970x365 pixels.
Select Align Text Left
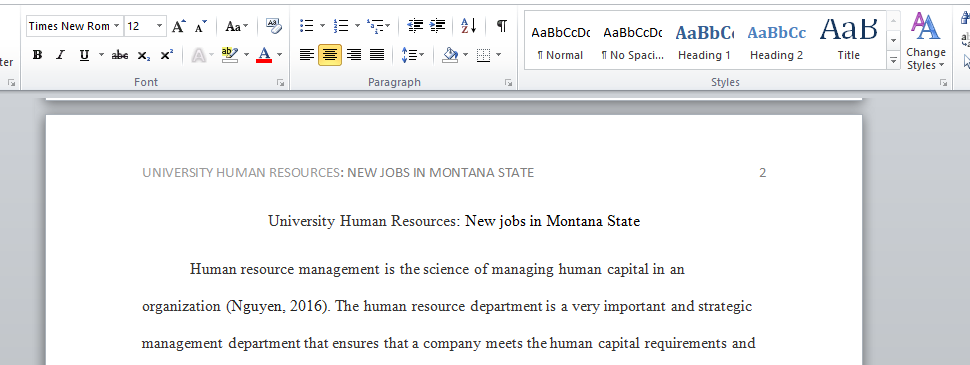pos(307,55)
